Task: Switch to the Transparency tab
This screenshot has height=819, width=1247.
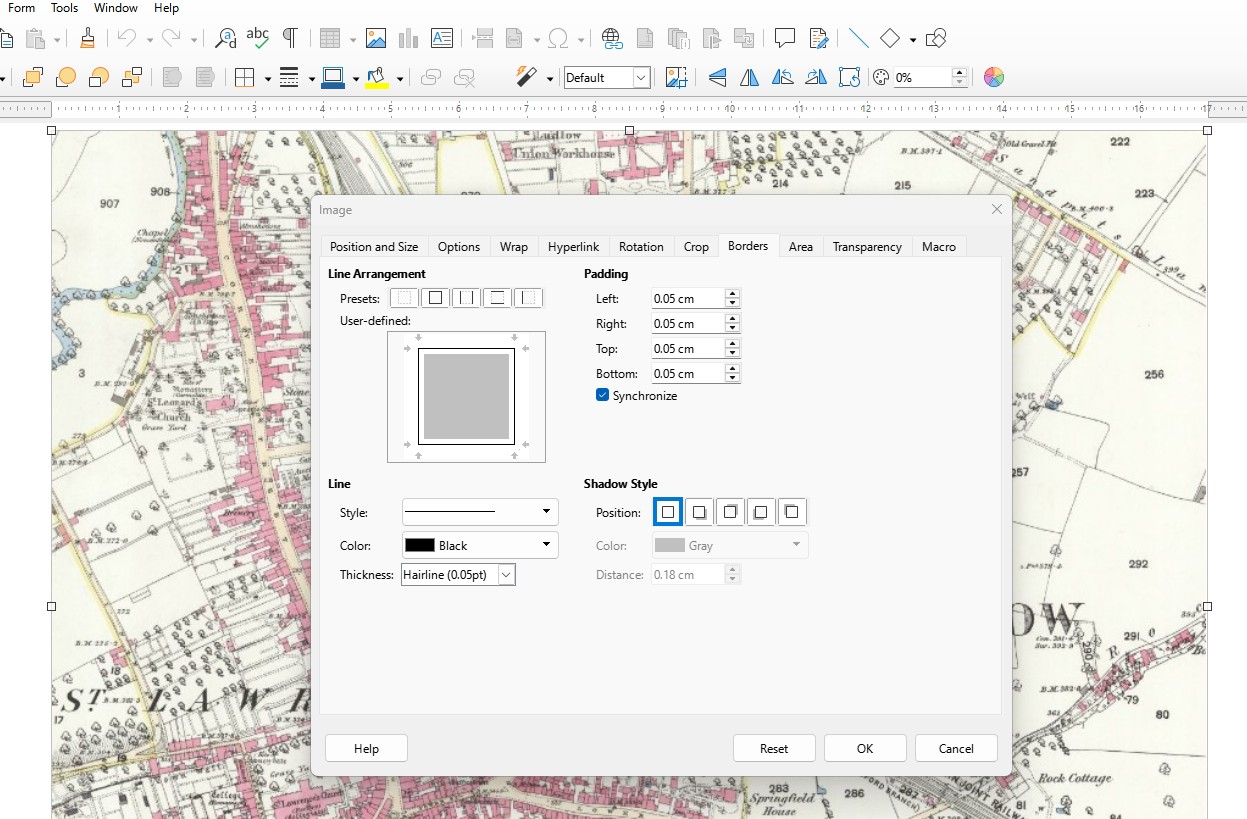Action: [867, 247]
